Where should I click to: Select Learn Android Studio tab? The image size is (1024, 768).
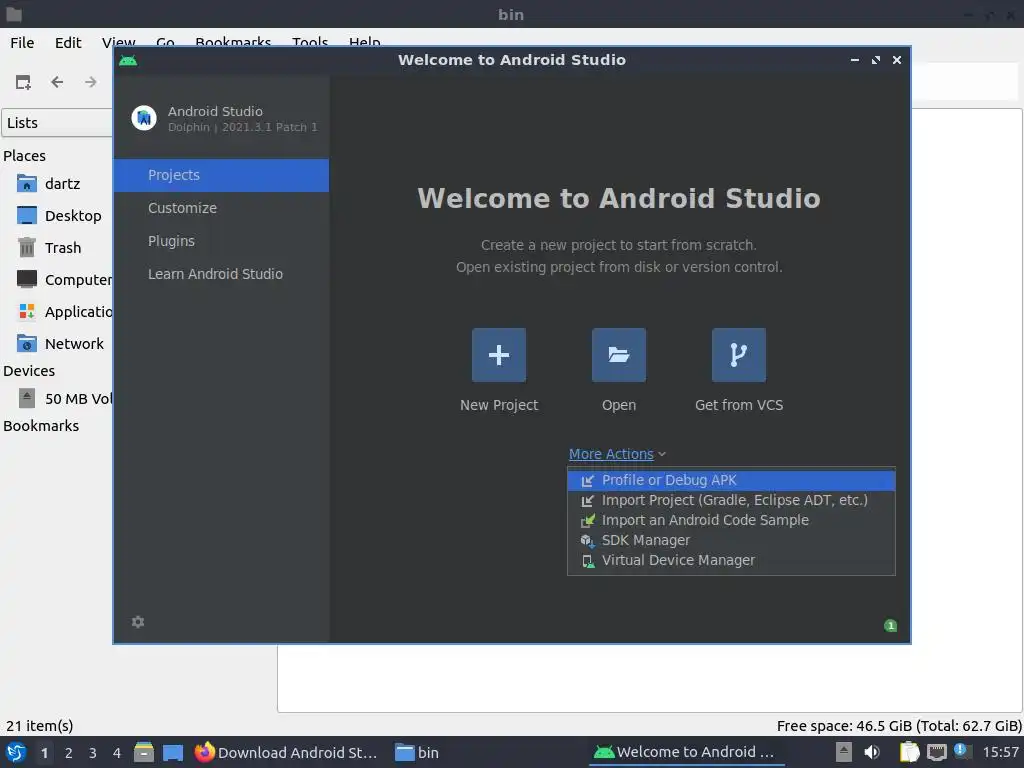(x=221, y=274)
